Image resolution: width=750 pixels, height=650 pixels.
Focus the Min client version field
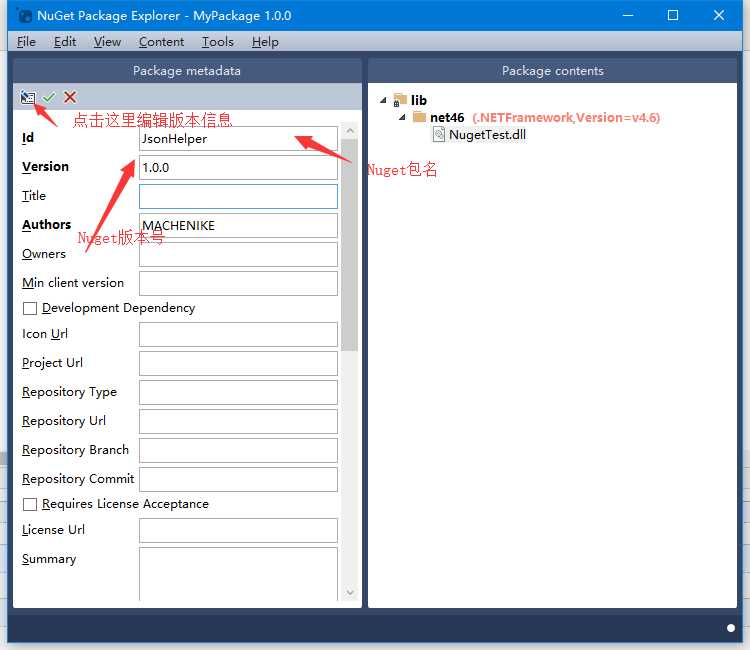(x=238, y=284)
